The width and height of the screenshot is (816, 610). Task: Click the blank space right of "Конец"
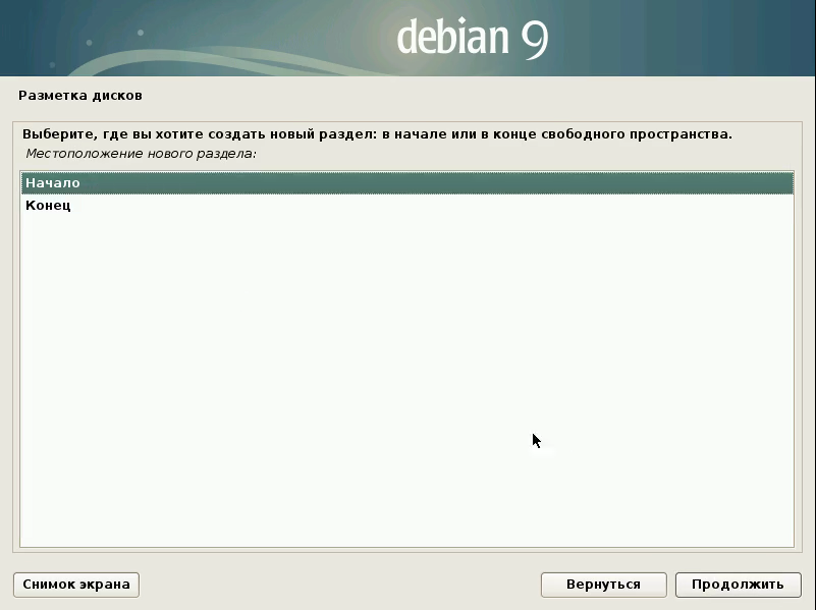(400, 206)
